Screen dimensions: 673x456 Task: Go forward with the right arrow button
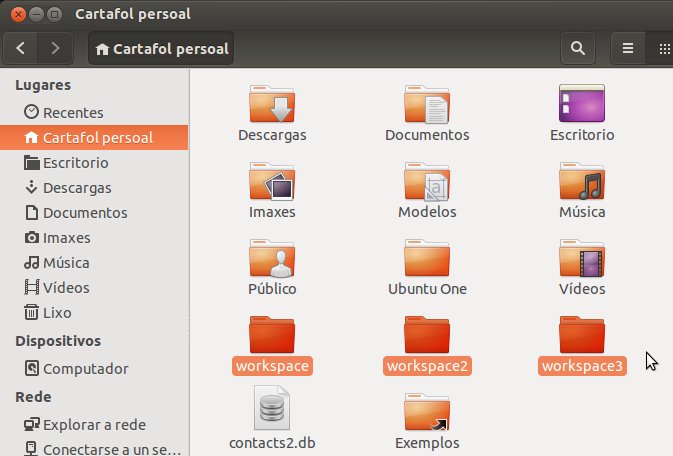55,48
